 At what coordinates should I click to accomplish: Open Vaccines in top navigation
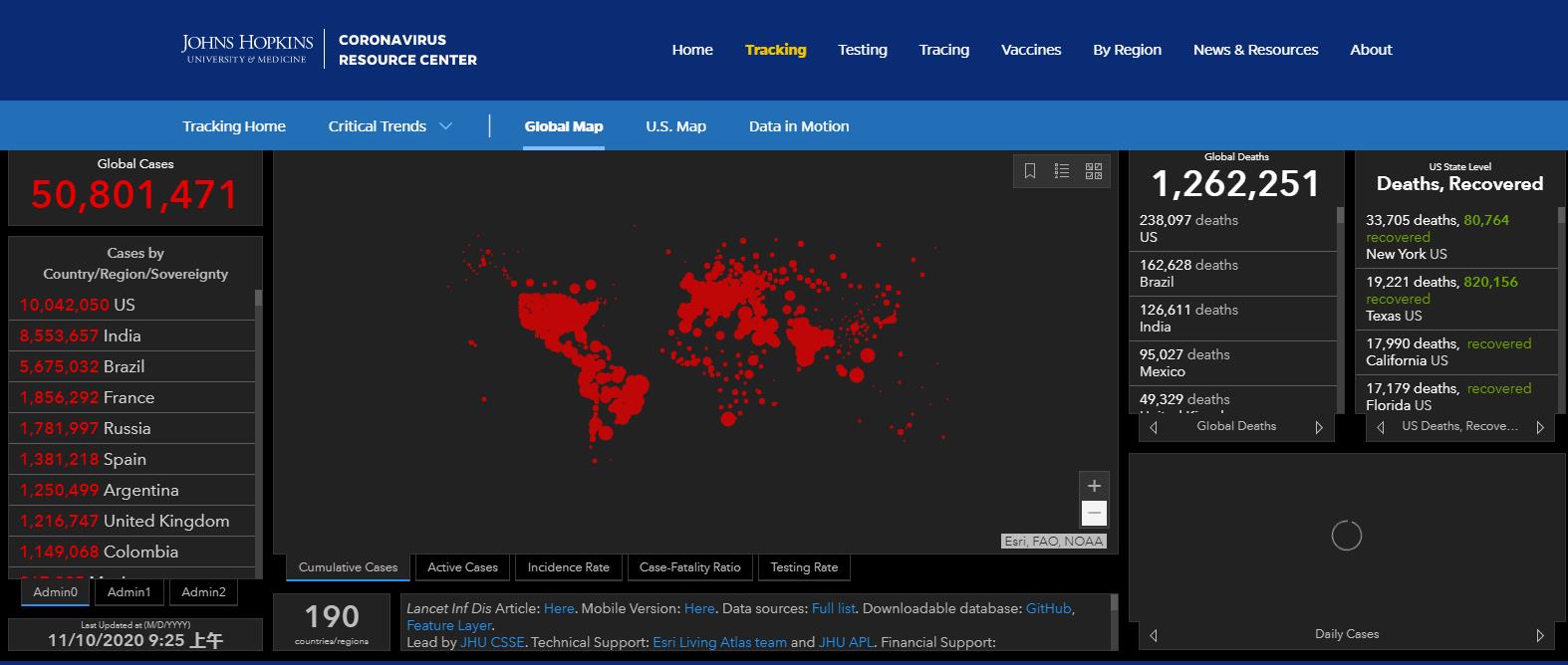coord(1030,50)
